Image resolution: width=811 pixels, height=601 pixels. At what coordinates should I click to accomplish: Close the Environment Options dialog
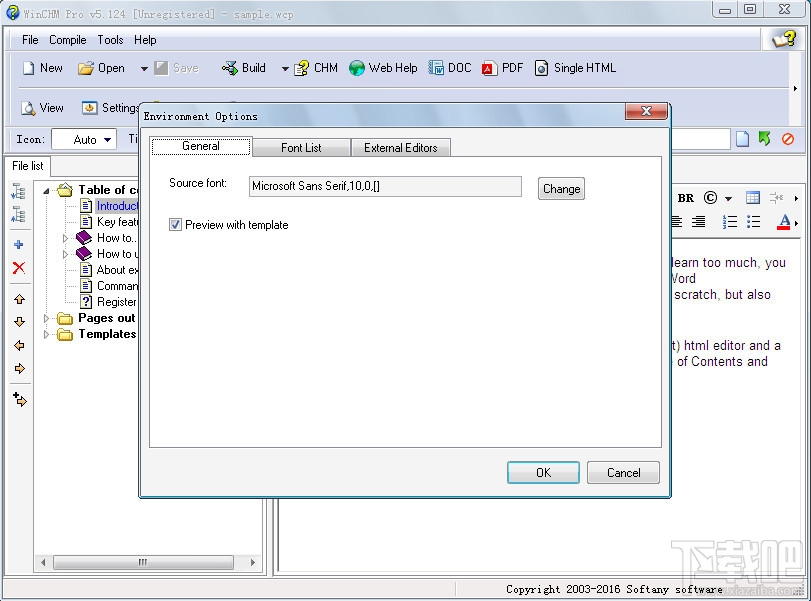coord(646,111)
